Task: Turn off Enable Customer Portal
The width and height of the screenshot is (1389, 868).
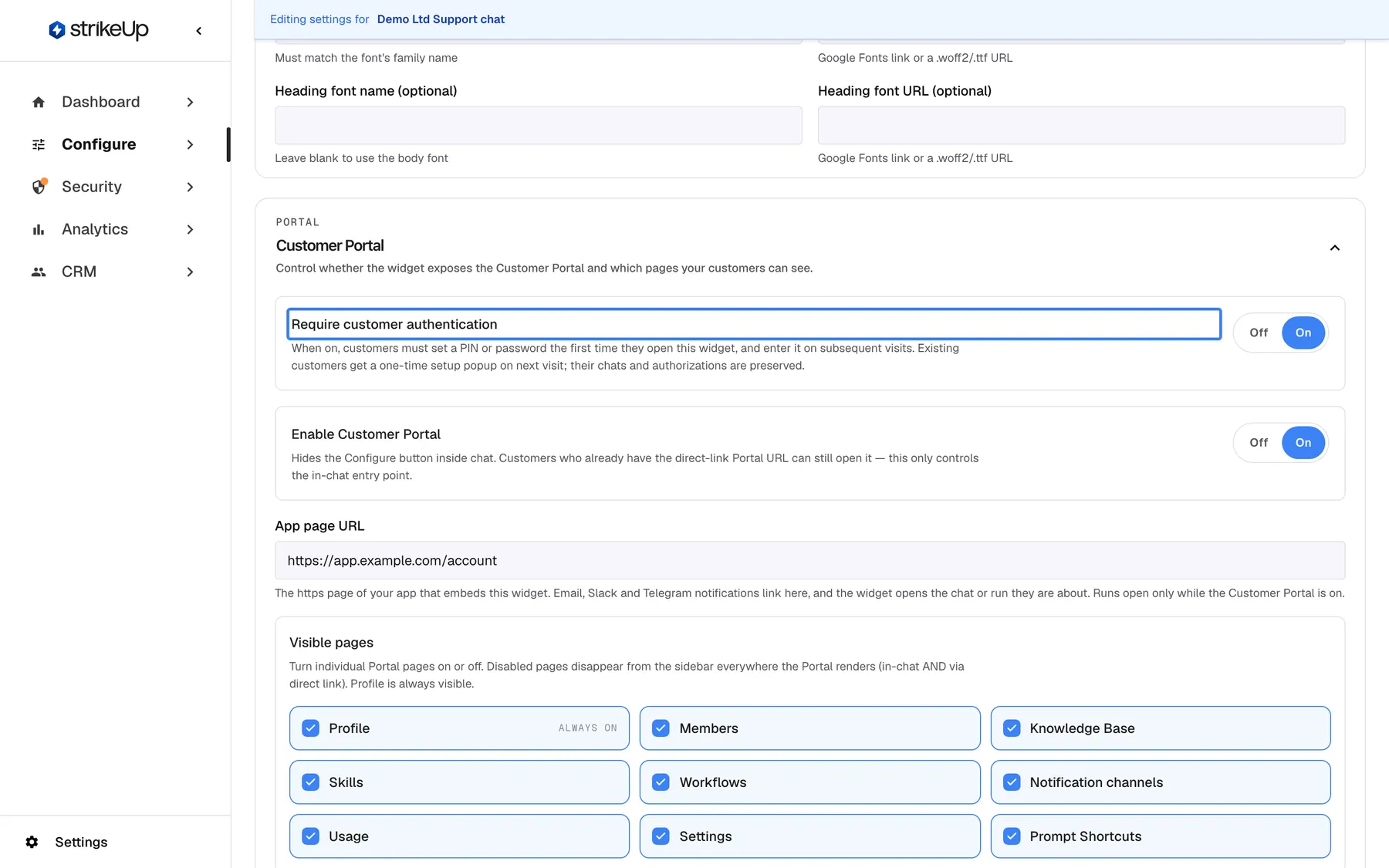Action: (x=1259, y=443)
